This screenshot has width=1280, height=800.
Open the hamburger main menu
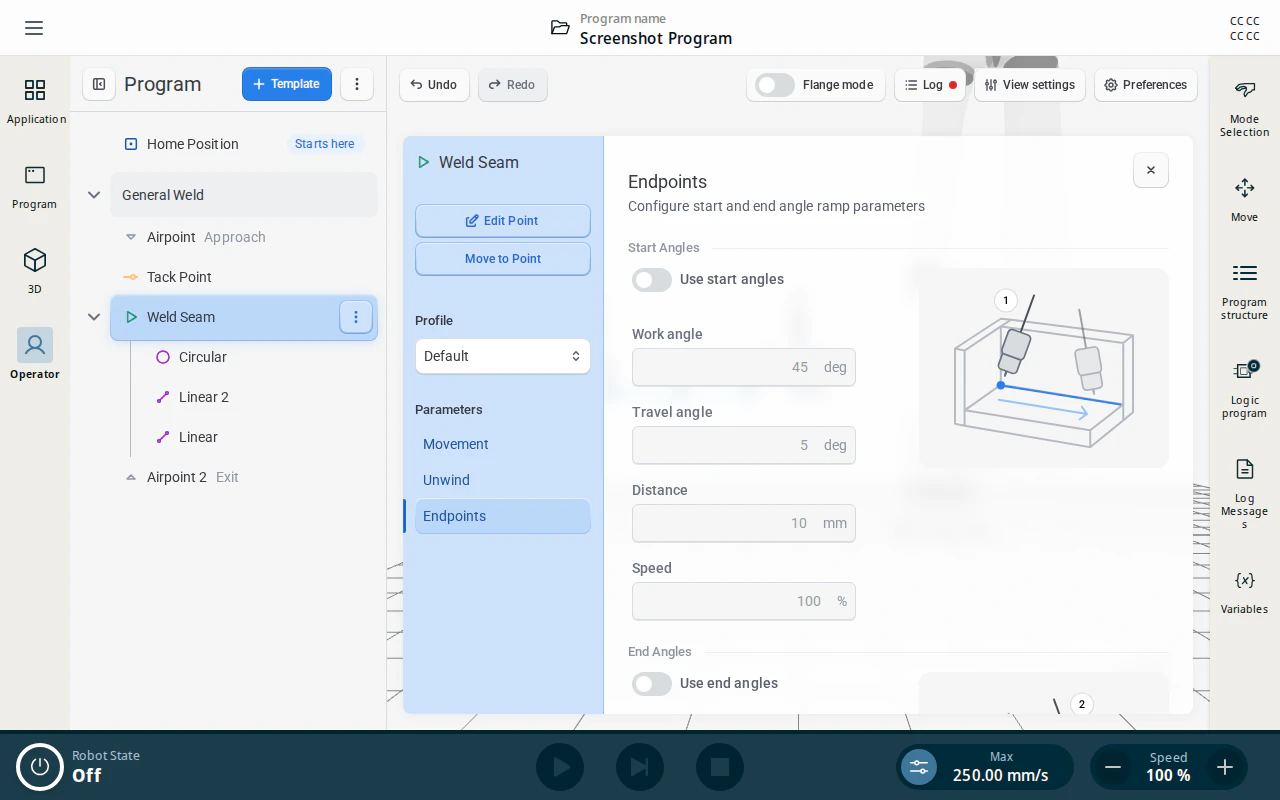tap(34, 28)
